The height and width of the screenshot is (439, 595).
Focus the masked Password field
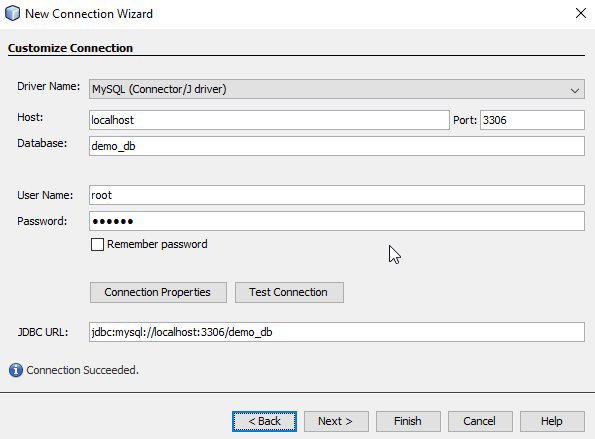pyautogui.click(x=337, y=221)
